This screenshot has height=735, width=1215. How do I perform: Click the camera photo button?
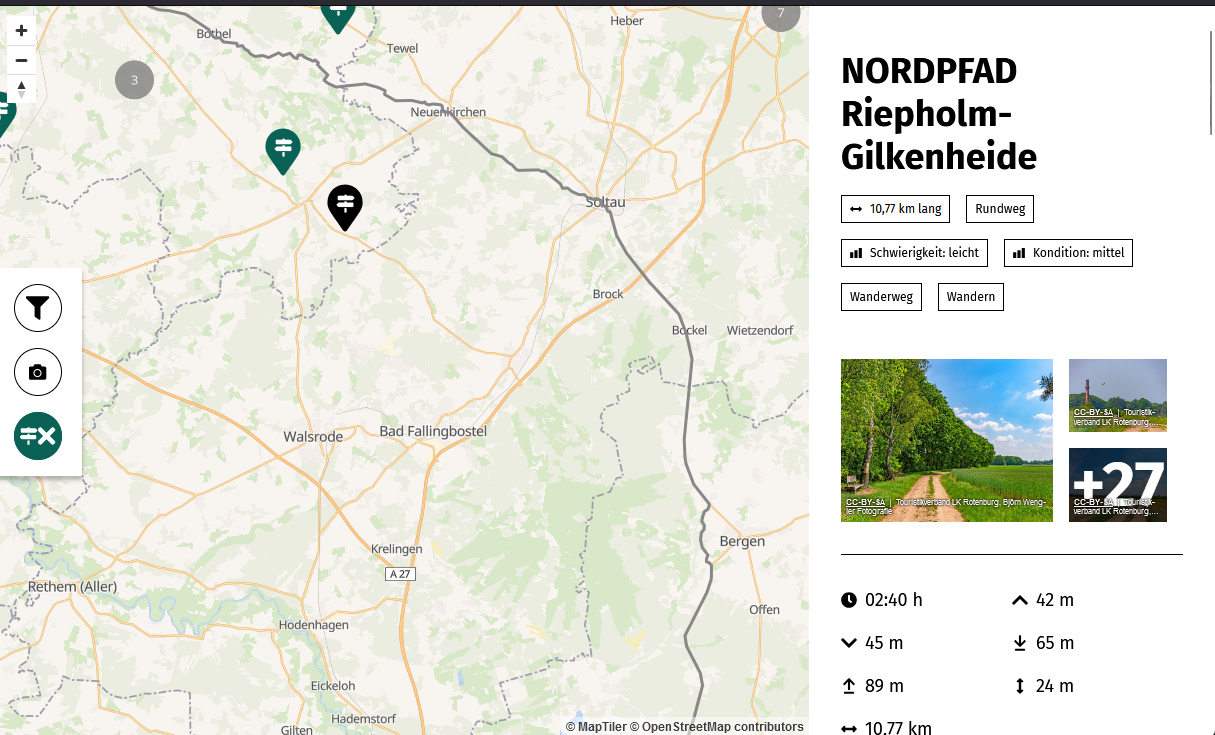click(x=38, y=372)
